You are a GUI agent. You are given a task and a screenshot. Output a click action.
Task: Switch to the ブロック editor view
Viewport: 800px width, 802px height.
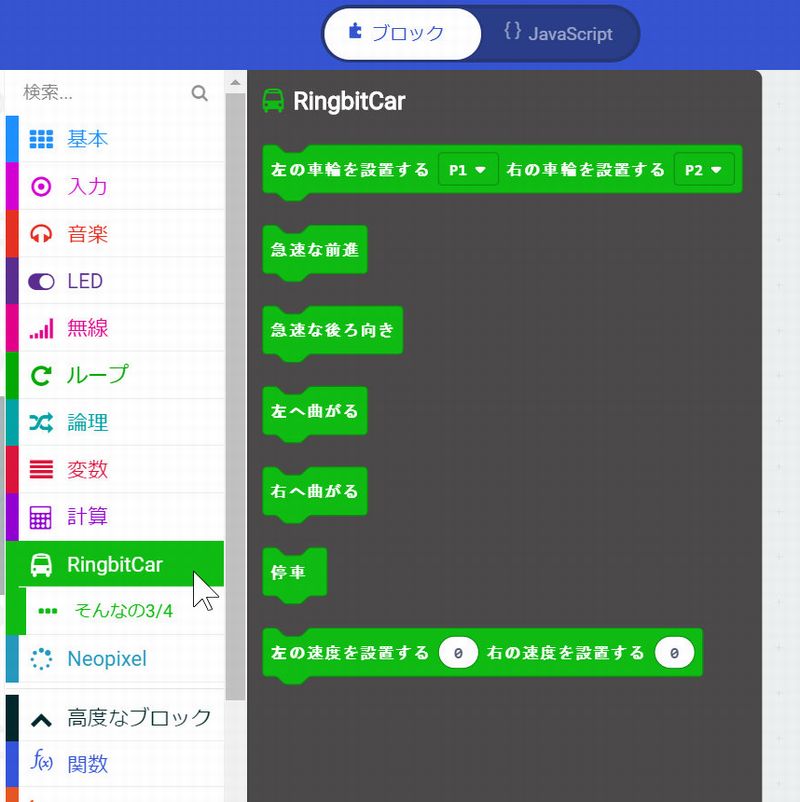(399, 34)
